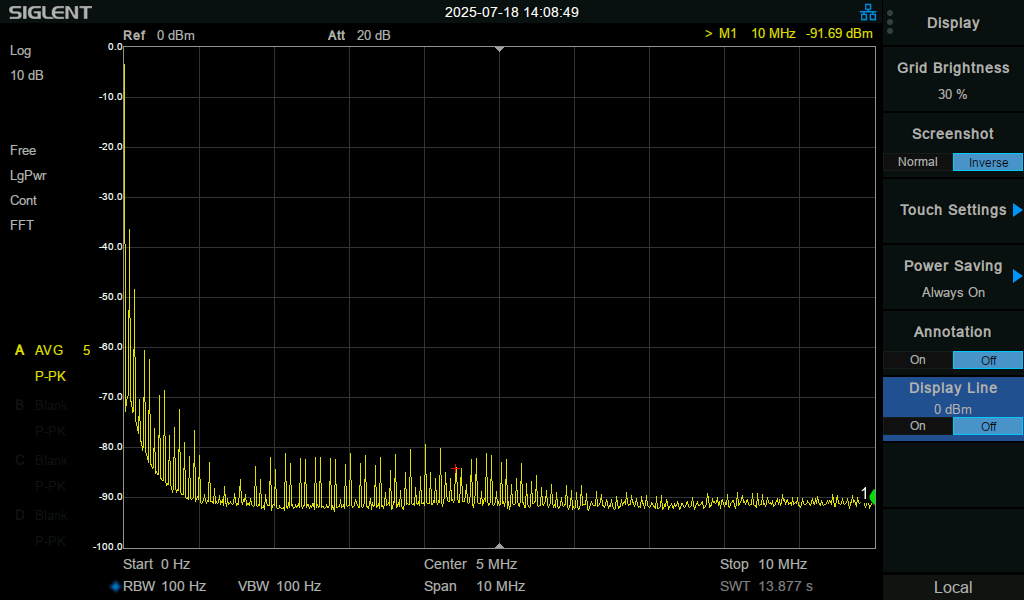Turn Display Line Off
This screenshot has width=1024, height=600.
(x=987, y=426)
